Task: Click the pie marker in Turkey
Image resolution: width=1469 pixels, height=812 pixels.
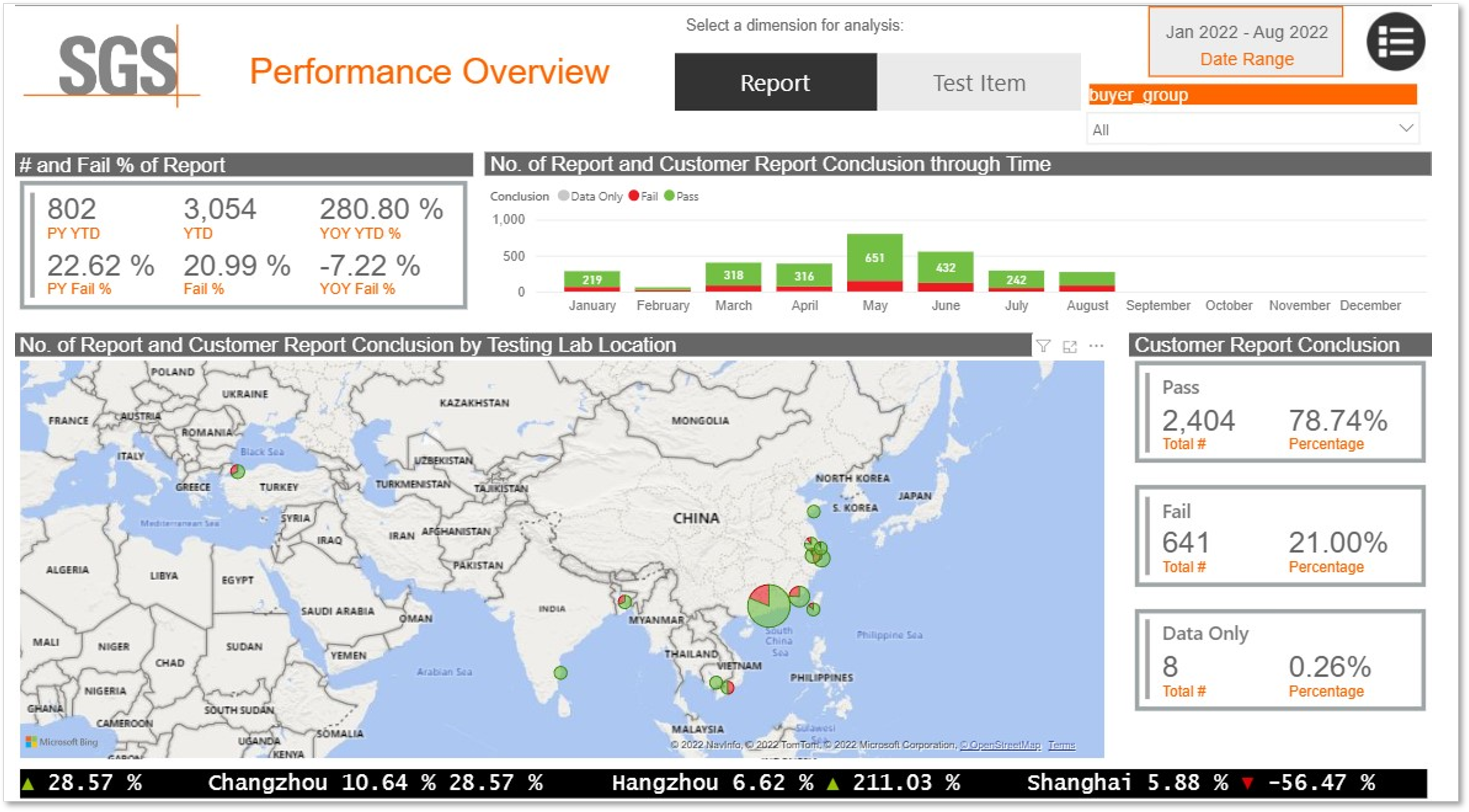Action: click(238, 471)
